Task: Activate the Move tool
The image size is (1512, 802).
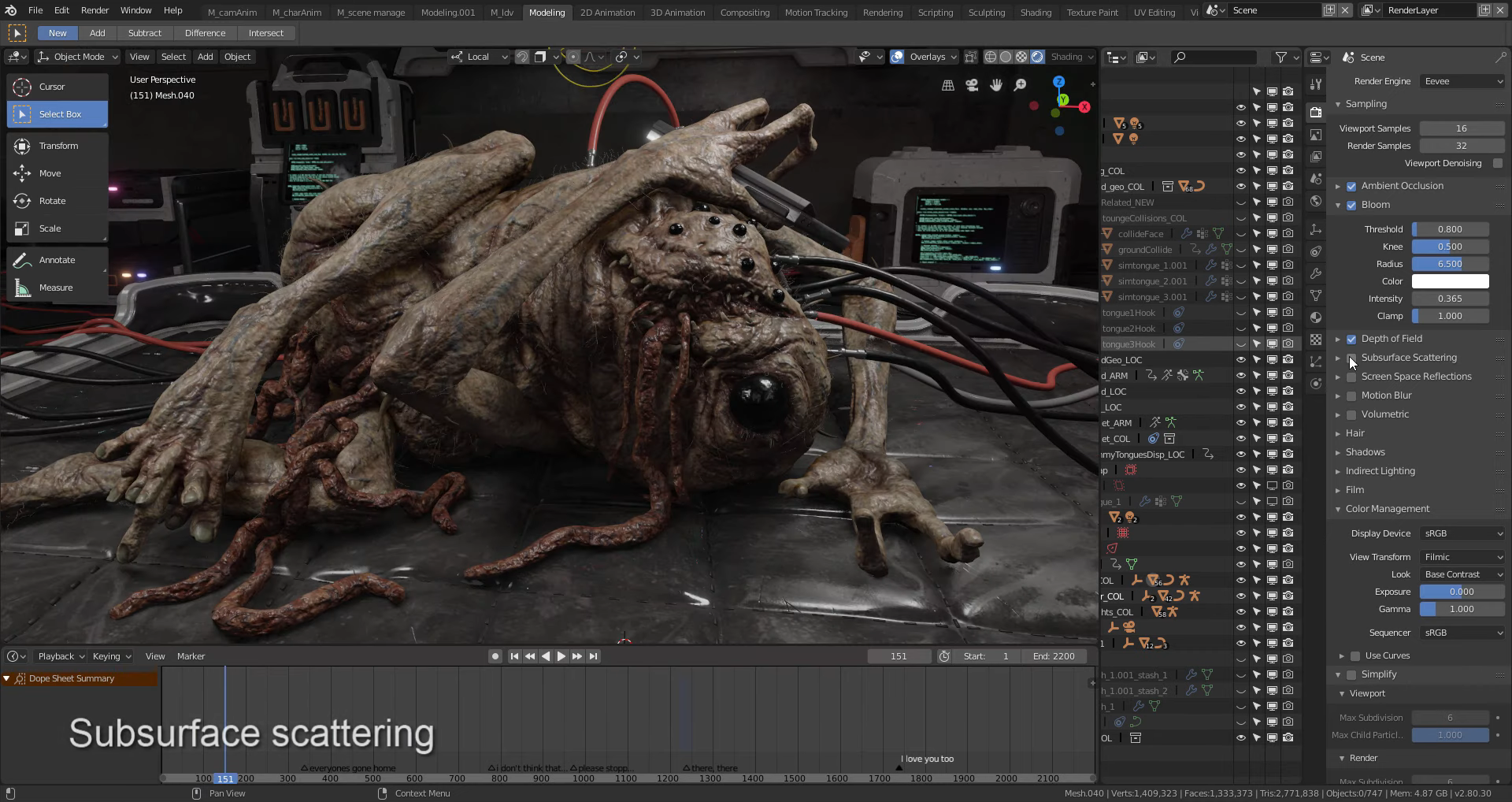Action: point(57,173)
